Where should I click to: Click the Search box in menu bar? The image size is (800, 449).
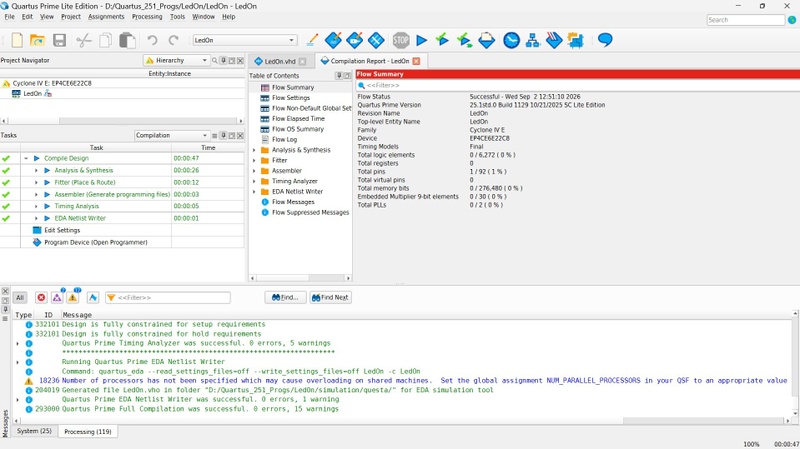(x=745, y=20)
